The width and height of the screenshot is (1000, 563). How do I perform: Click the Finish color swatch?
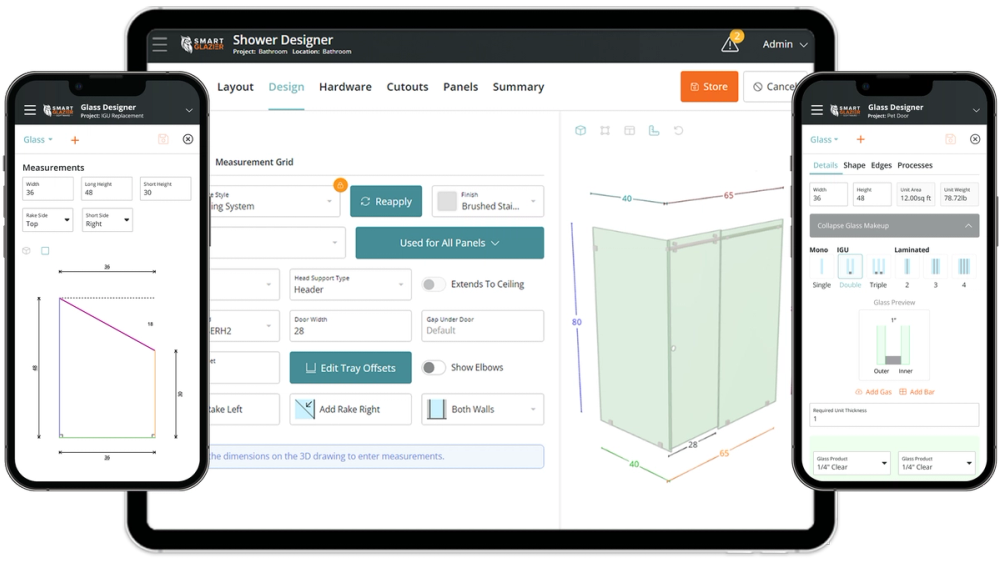(x=446, y=201)
